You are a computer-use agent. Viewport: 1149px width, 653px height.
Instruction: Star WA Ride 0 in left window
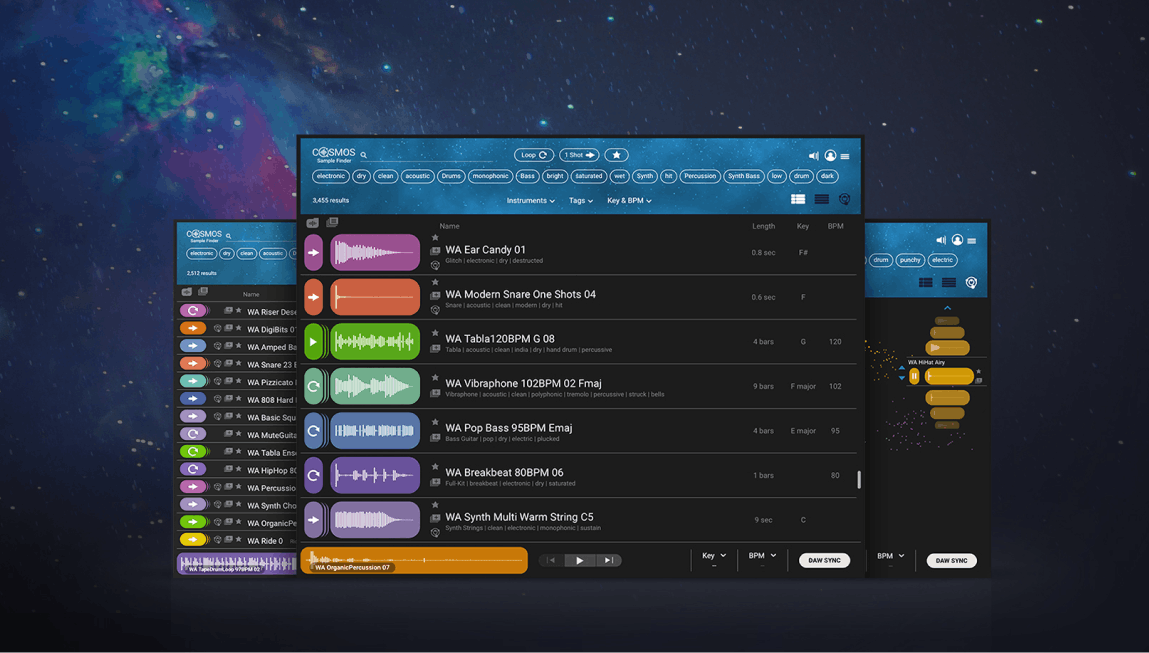click(x=238, y=540)
